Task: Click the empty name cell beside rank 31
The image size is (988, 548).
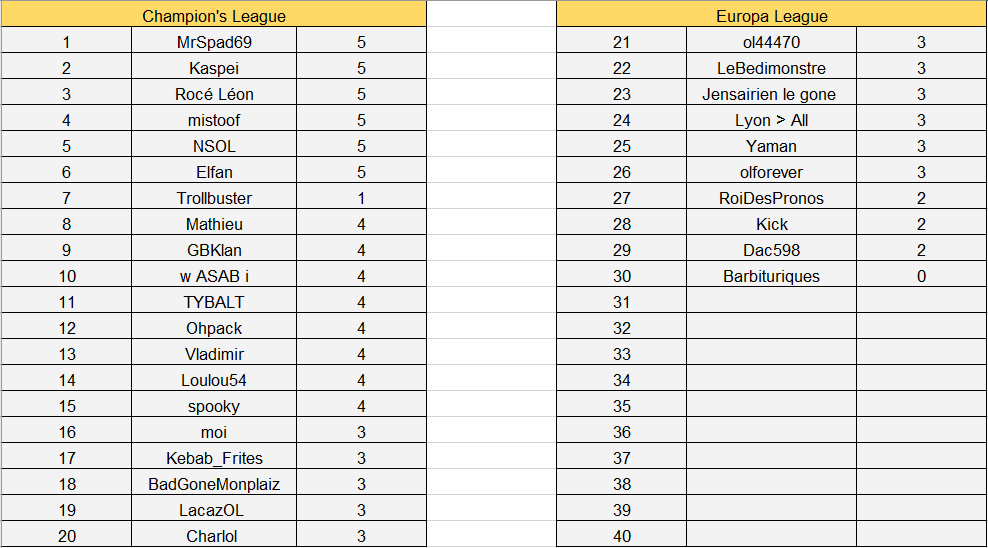Action: point(771,300)
